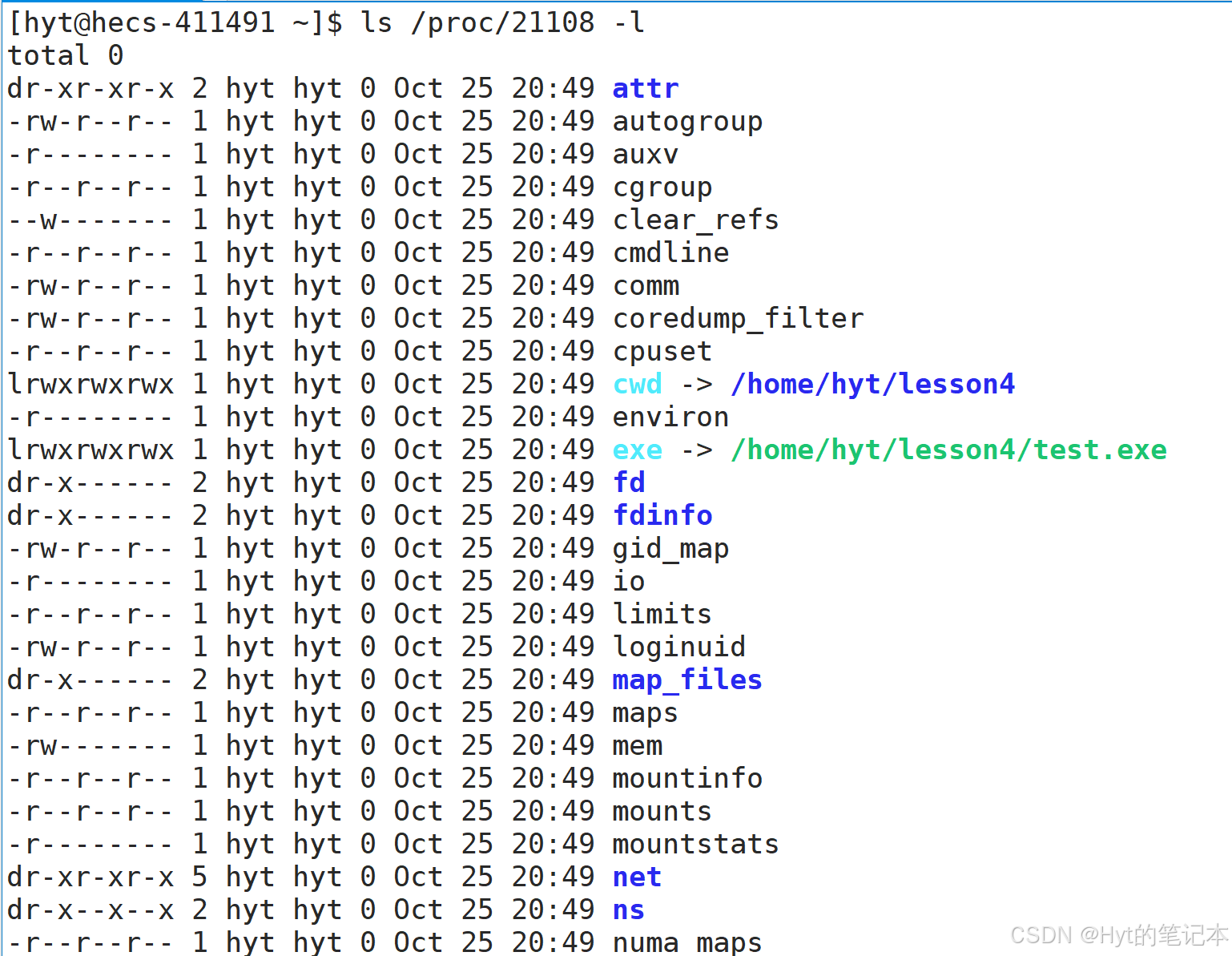
Task: Click the 'total 0' output line
Action: (x=66, y=55)
